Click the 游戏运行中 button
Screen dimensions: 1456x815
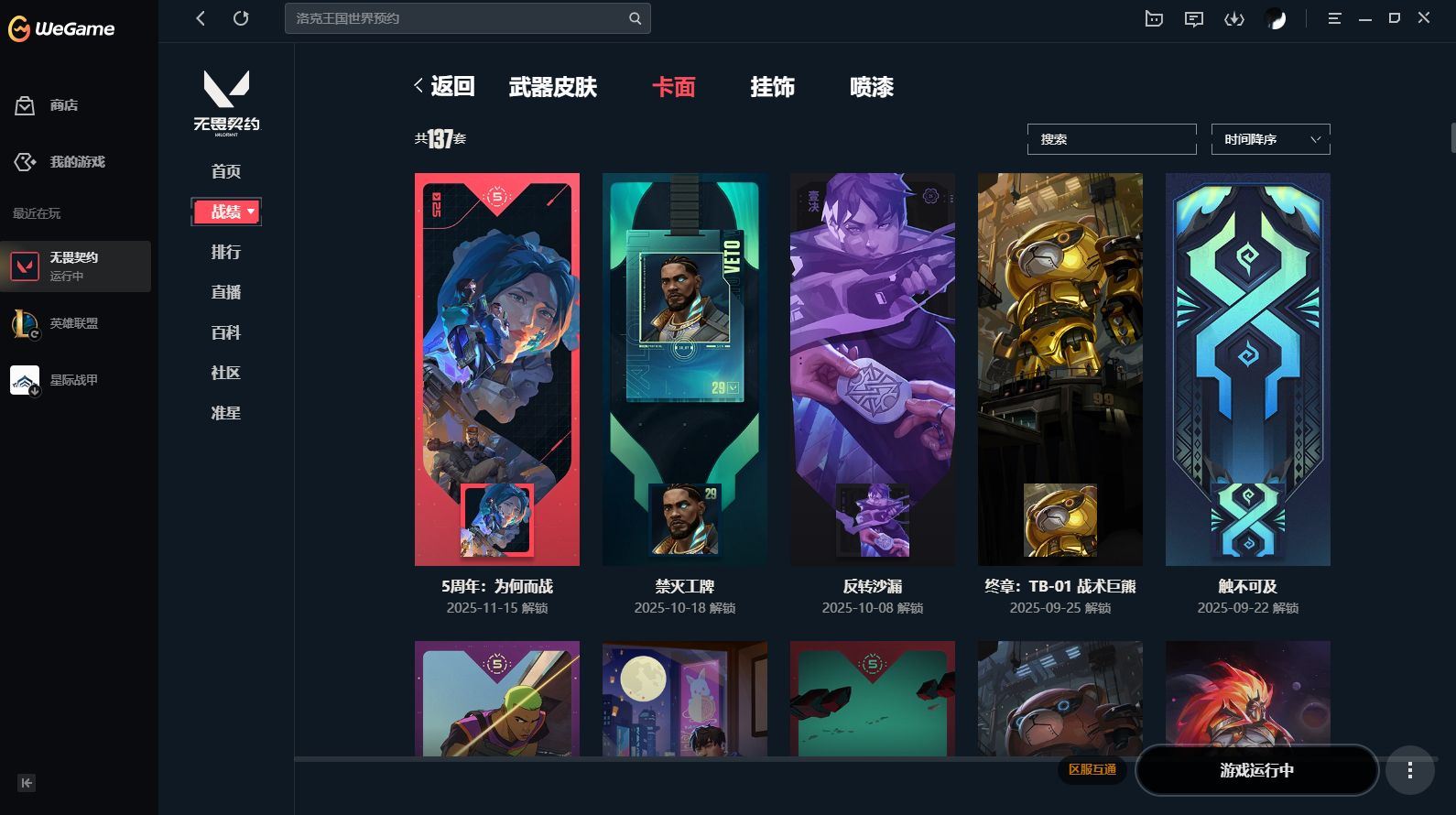click(1256, 770)
